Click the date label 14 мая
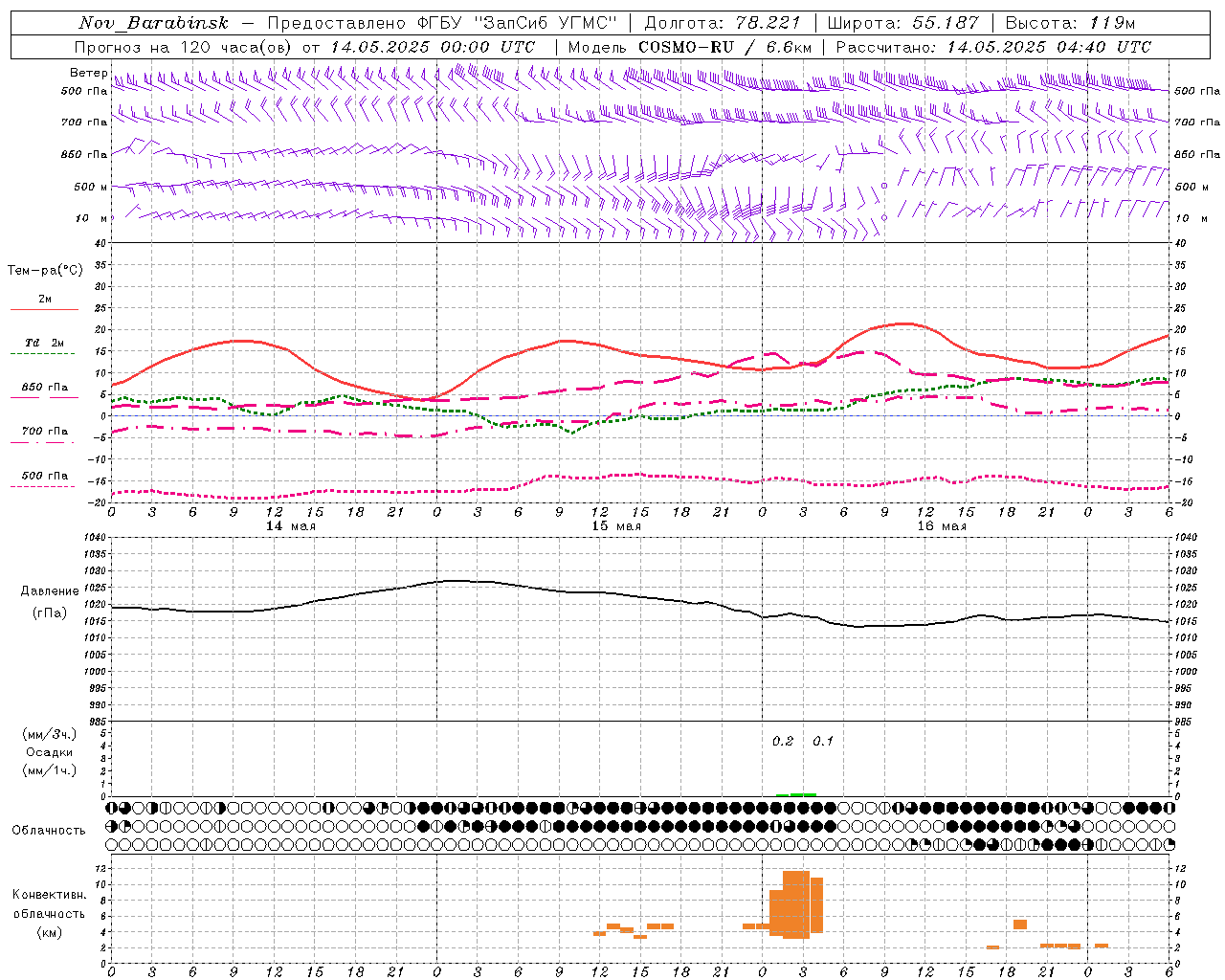This screenshot has width=1225, height=980. 291,526
